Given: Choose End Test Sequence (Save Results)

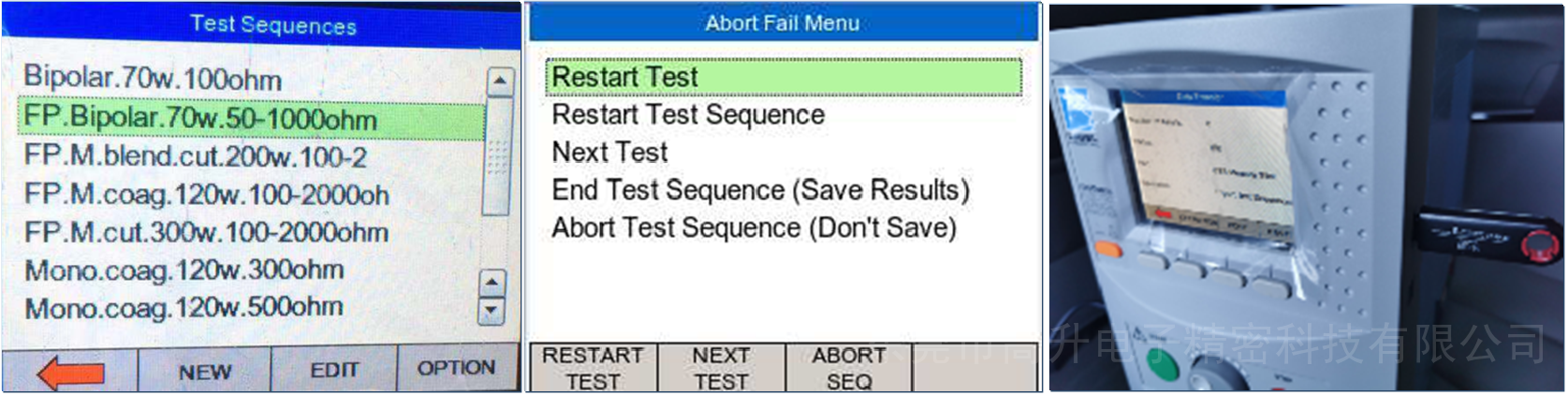Looking at the screenshot, I should pyautogui.click(x=760, y=190).
